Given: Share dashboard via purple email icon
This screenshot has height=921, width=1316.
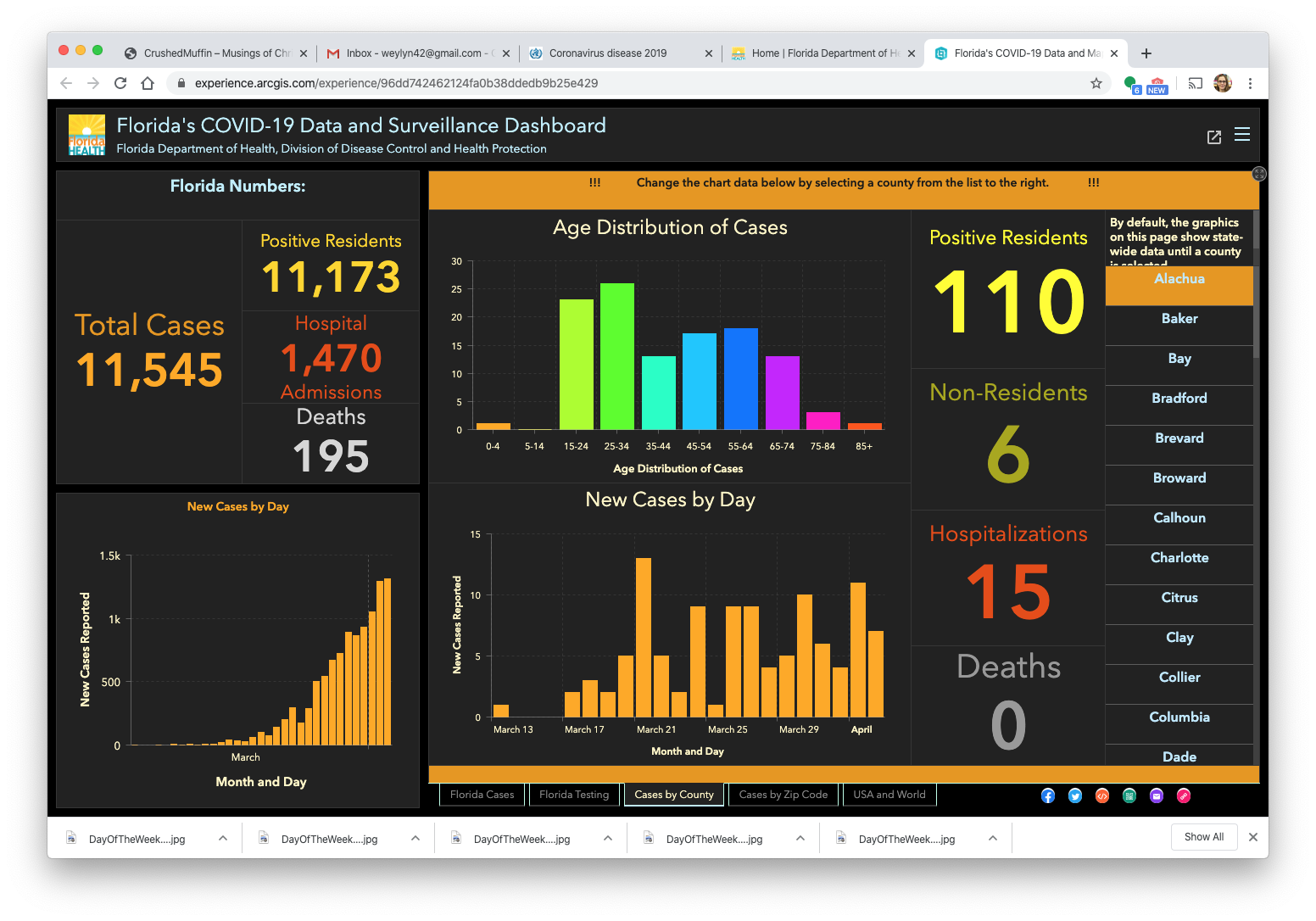Looking at the screenshot, I should click(x=1157, y=795).
